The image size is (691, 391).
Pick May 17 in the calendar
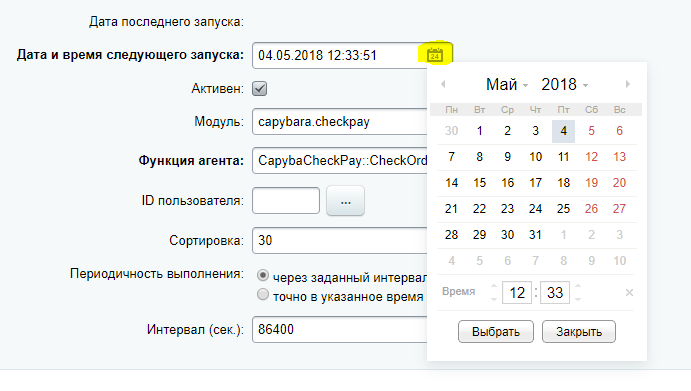[x=535, y=183]
